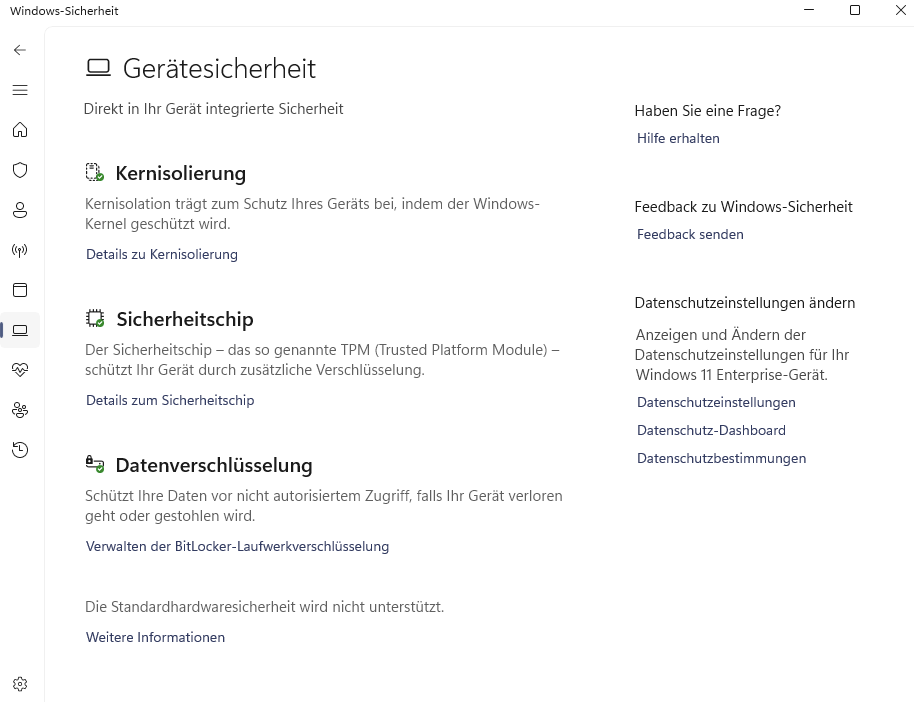The width and height of the screenshot is (914, 702).
Task: Open Geräteleistung und -integrität heart icon
Action: click(20, 370)
